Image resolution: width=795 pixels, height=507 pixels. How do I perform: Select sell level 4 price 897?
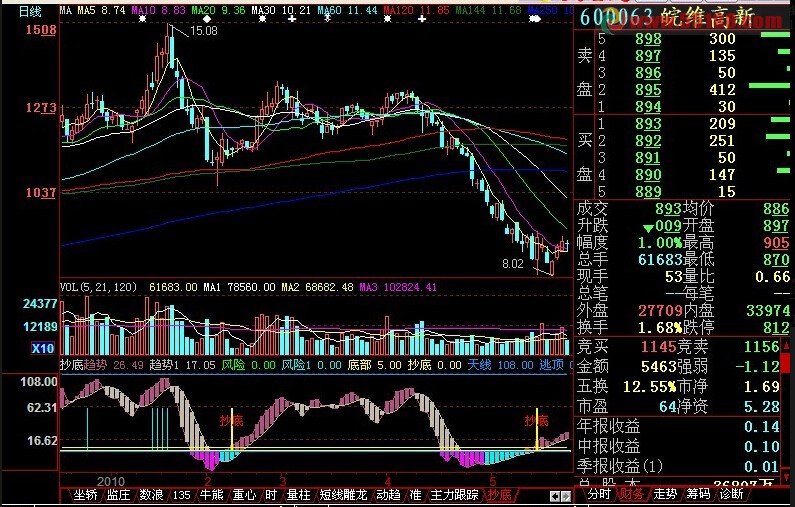click(x=648, y=56)
